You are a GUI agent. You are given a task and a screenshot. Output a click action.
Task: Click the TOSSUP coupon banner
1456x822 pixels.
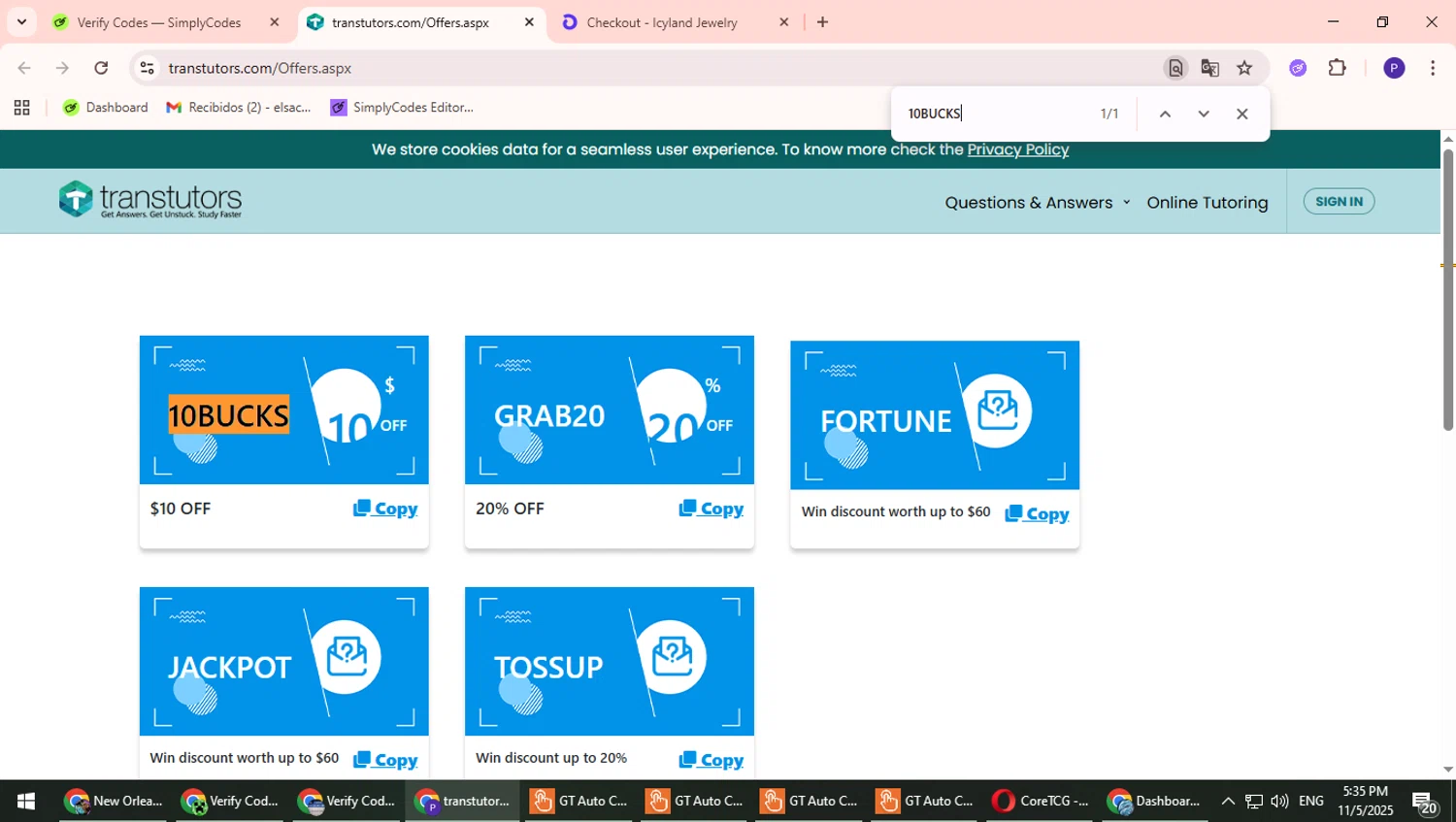pyautogui.click(x=610, y=661)
